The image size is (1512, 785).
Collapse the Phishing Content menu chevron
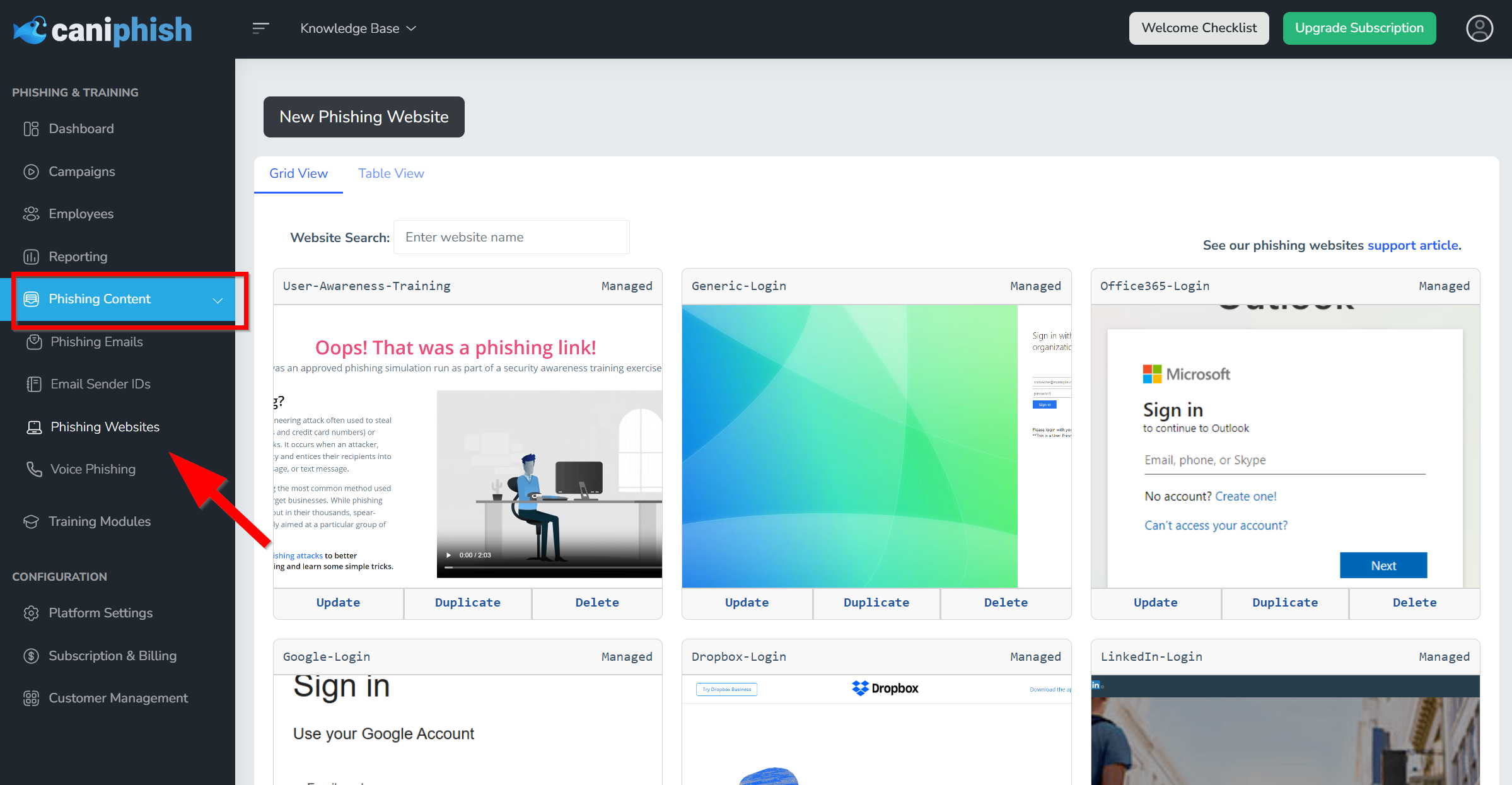click(x=218, y=300)
